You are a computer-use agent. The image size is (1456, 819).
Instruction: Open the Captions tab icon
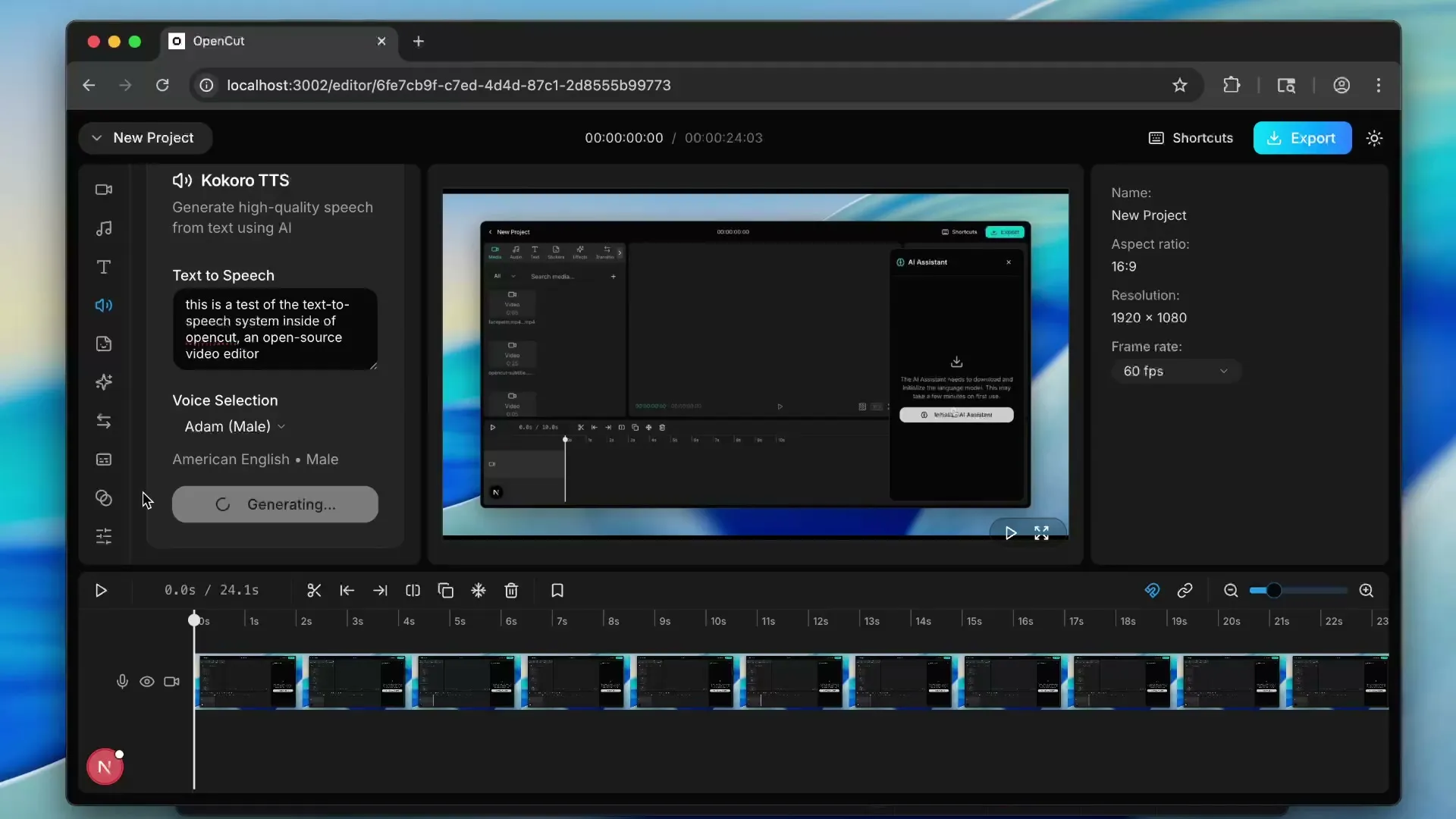pyautogui.click(x=104, y=460)
